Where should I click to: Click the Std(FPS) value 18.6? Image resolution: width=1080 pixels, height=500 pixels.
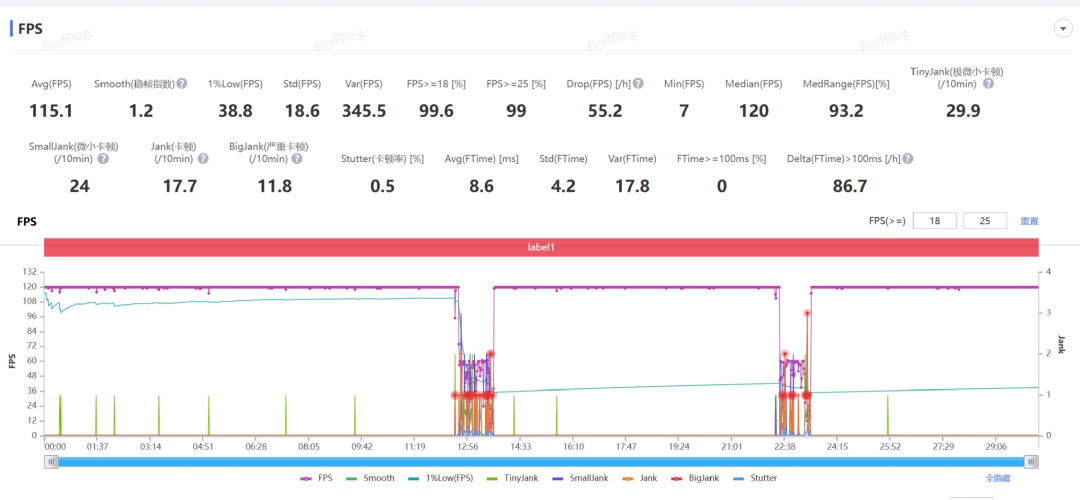click(302, 110)
